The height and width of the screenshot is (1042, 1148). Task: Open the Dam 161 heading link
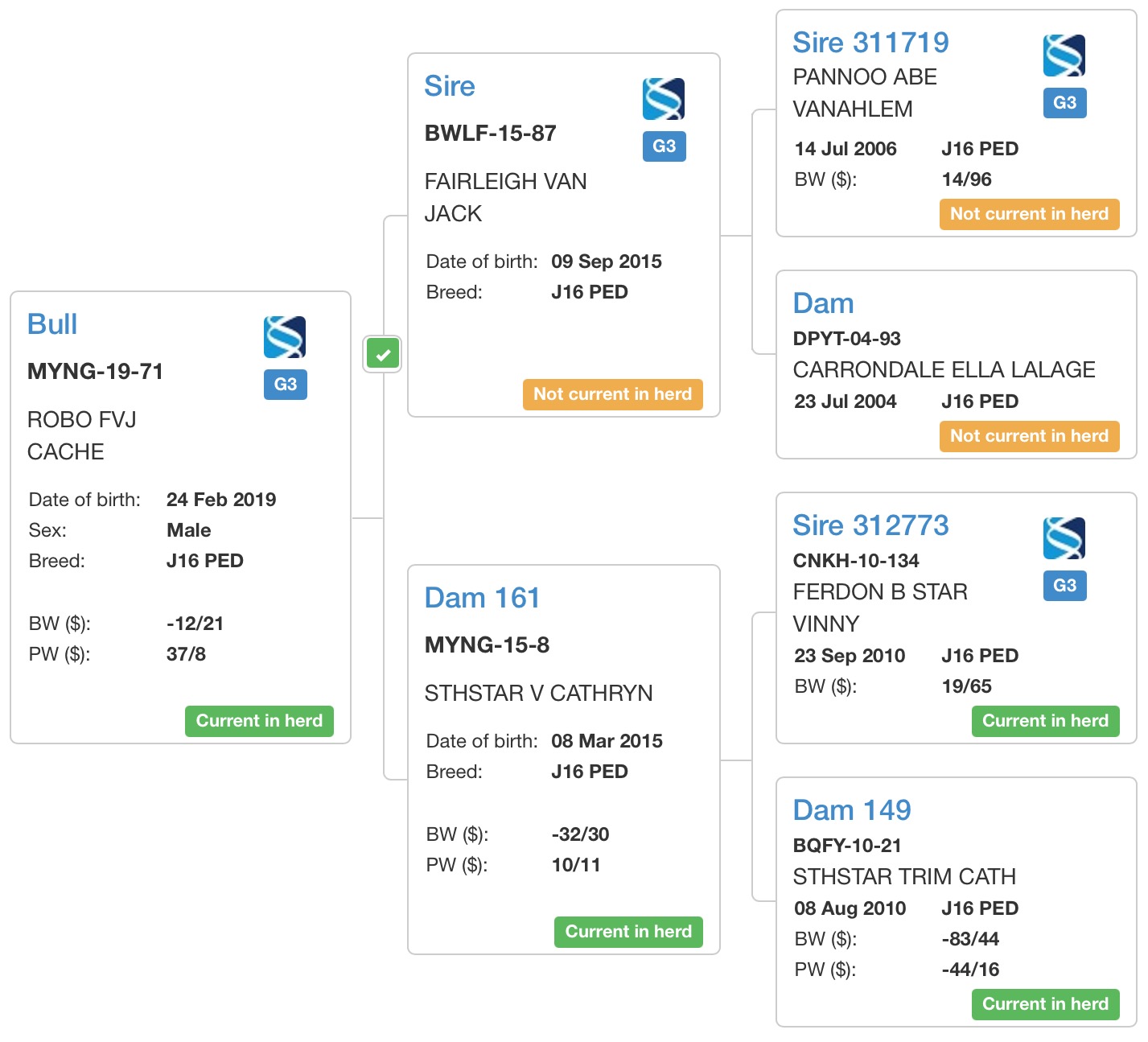pos(482,598)
